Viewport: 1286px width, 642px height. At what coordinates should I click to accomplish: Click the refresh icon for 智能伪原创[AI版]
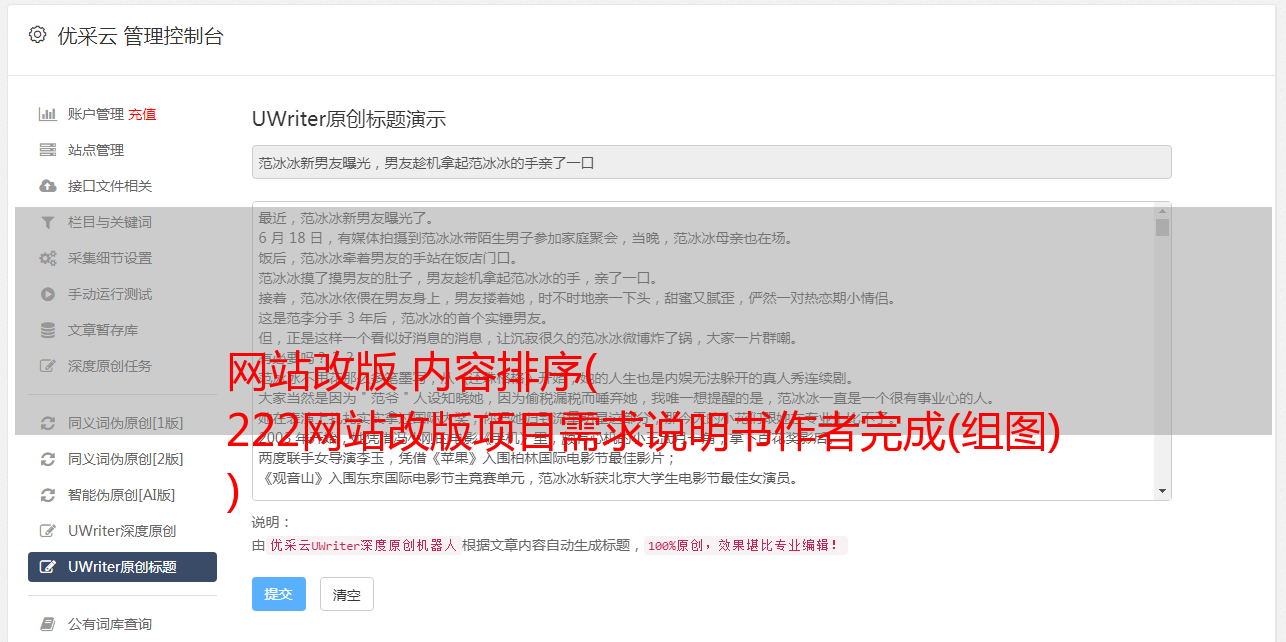[x=47, y=495]
